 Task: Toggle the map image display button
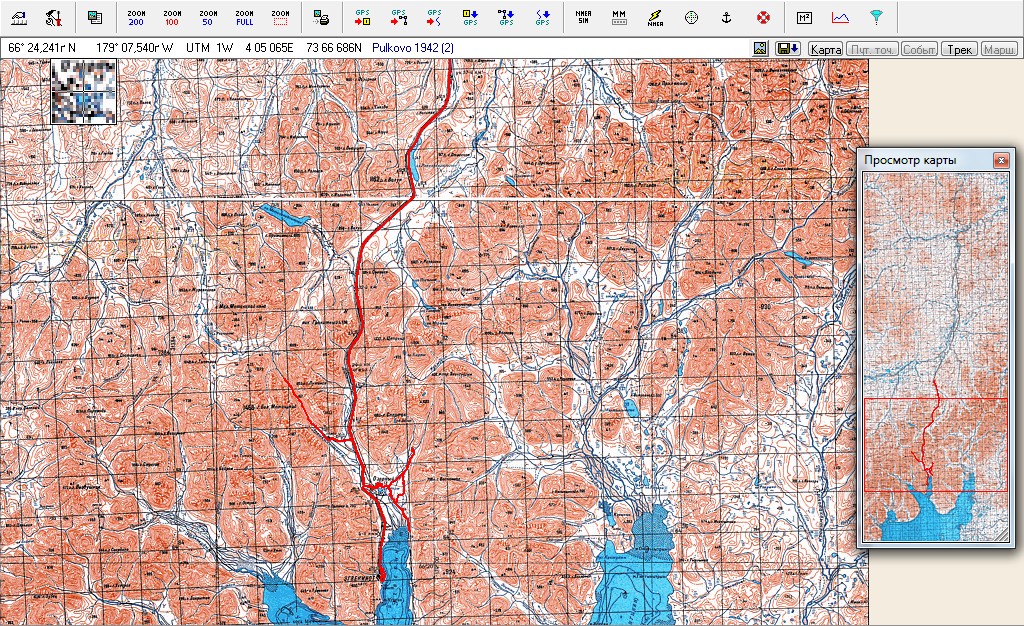click(x=760, y=48)
